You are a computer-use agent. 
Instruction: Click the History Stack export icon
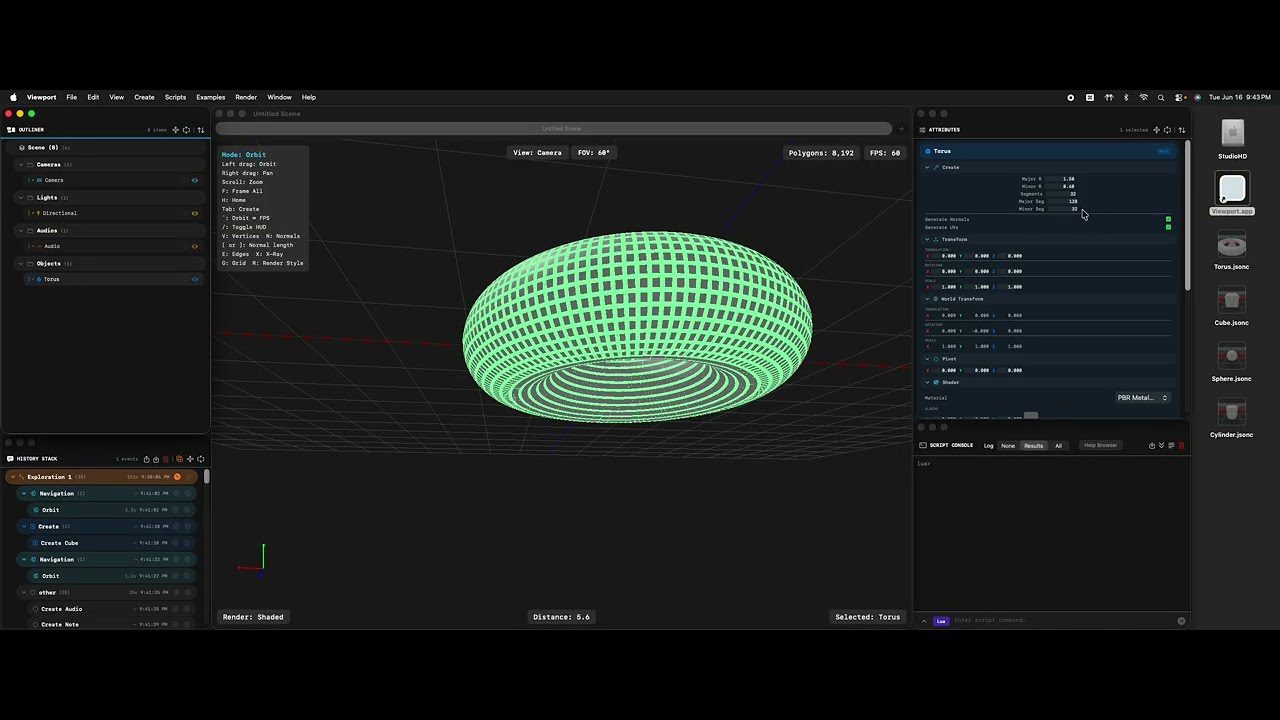[x=146, y=459]
